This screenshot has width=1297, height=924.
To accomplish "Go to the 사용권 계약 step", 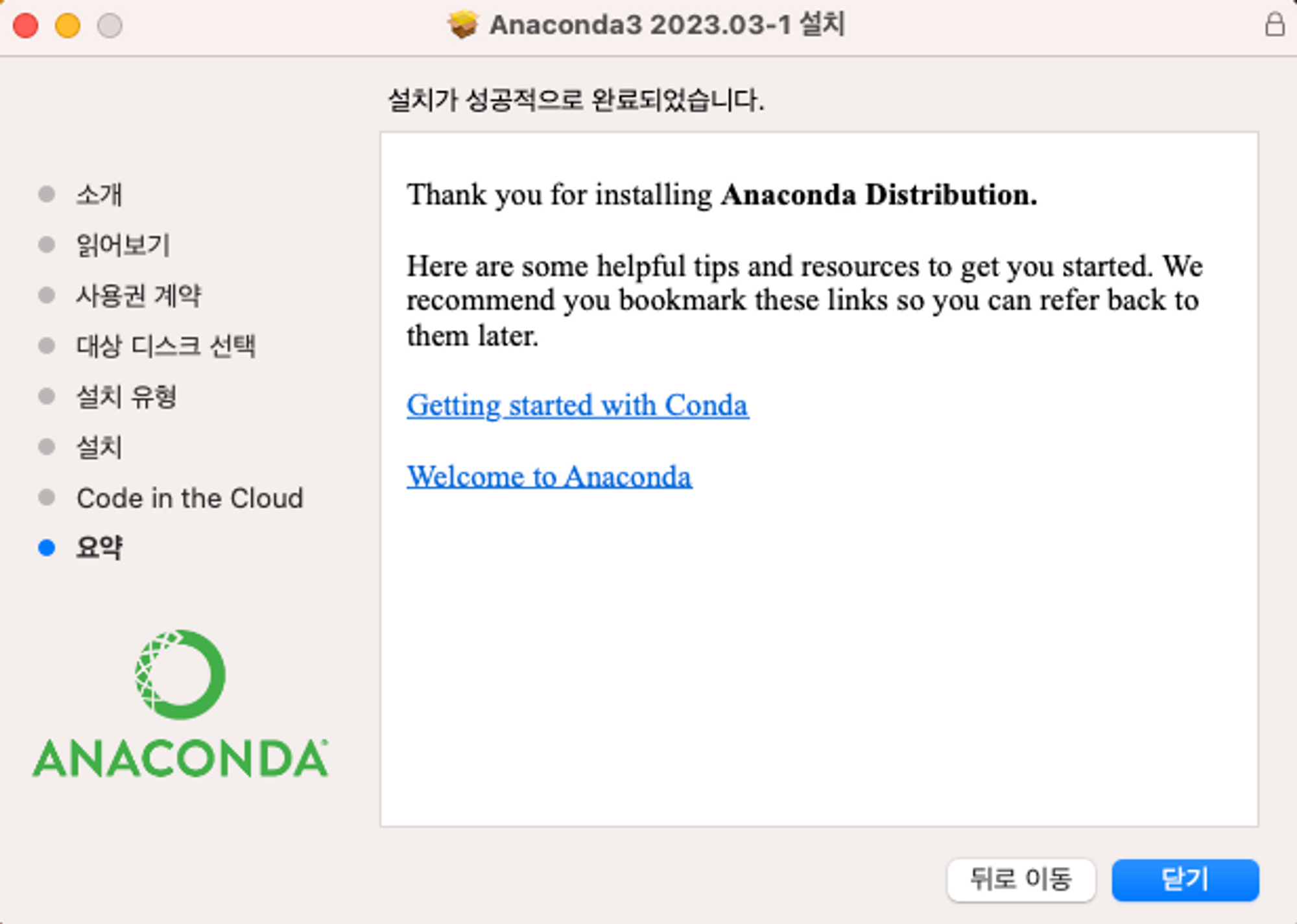I will (x=139, y=296).
